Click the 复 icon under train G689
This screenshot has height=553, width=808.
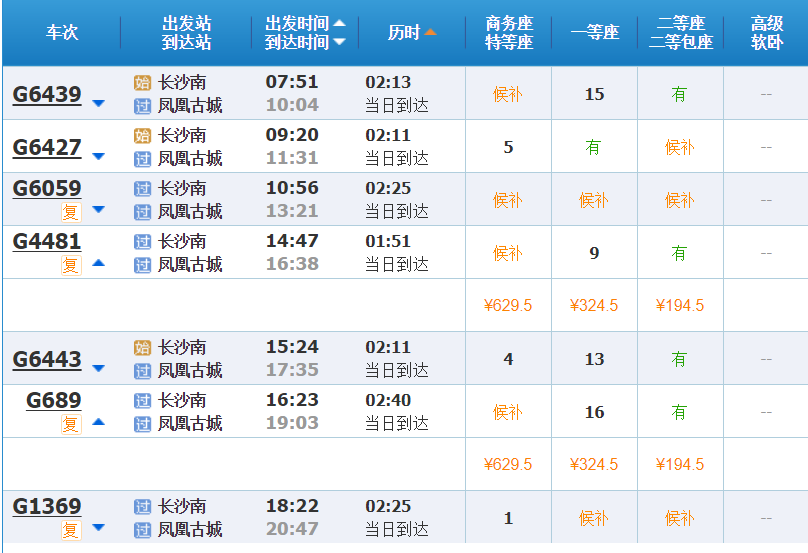70,424
